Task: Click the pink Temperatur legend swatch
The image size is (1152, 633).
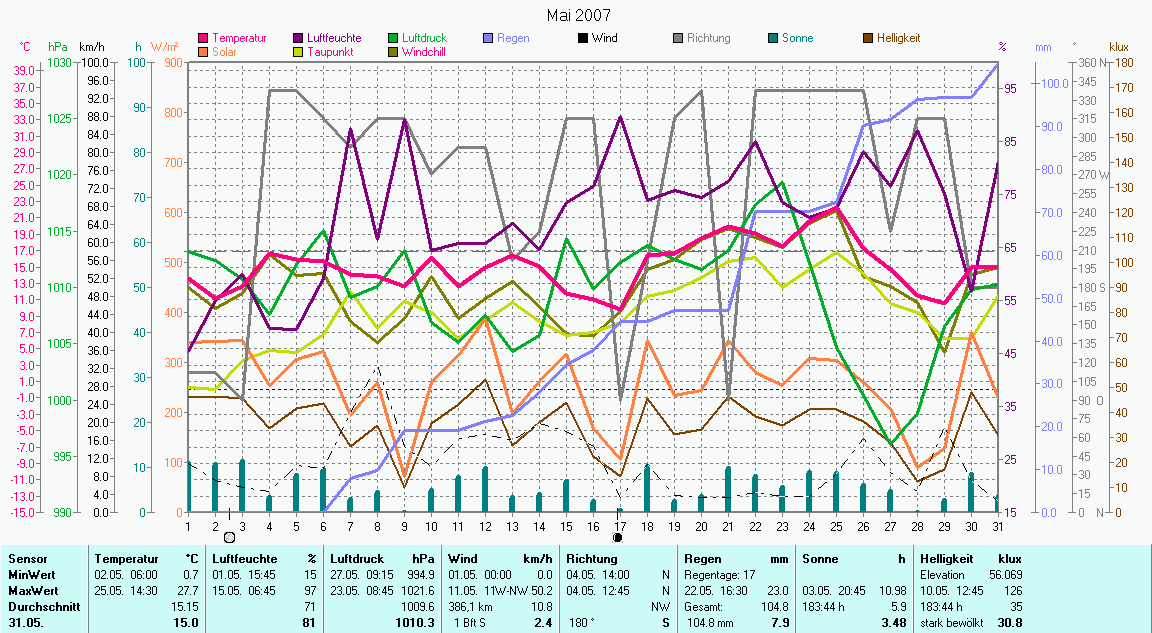Action: (204, 38)
